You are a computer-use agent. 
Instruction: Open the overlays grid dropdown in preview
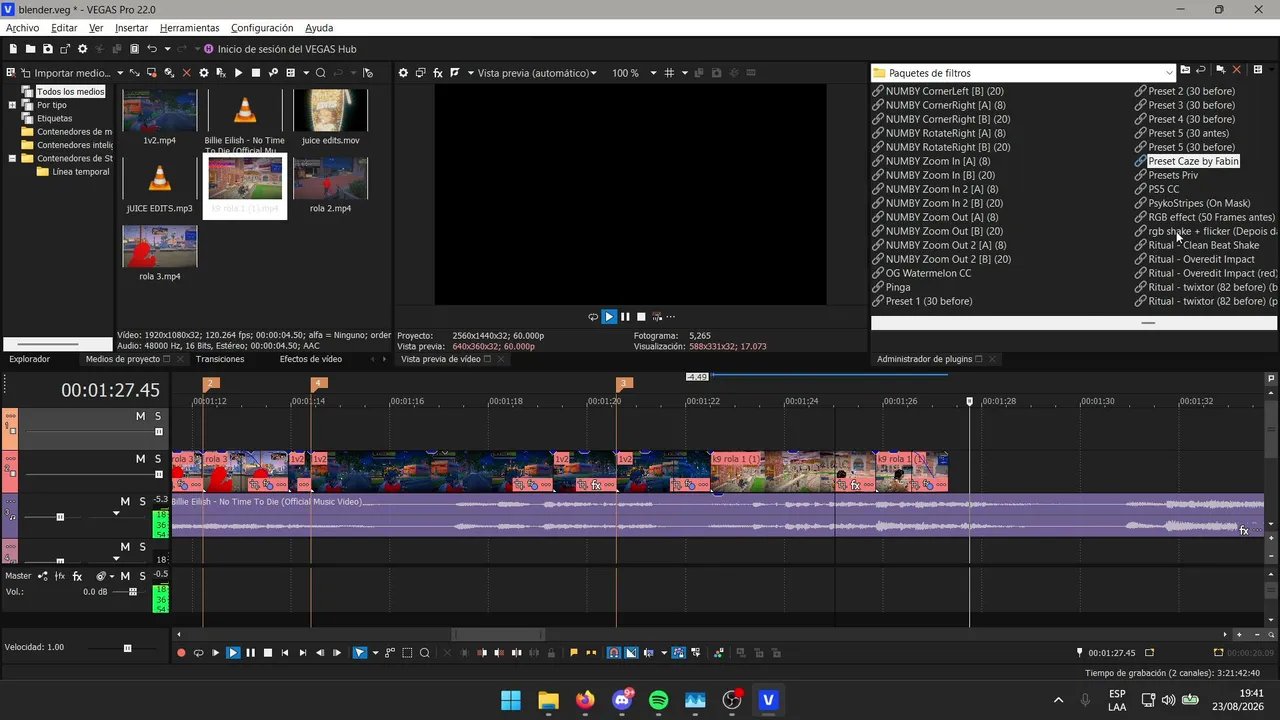[684, 73]
